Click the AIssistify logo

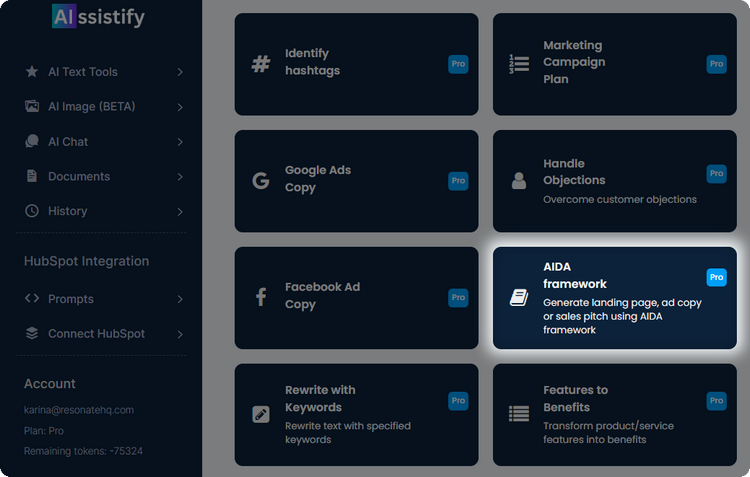coord(98,17)
